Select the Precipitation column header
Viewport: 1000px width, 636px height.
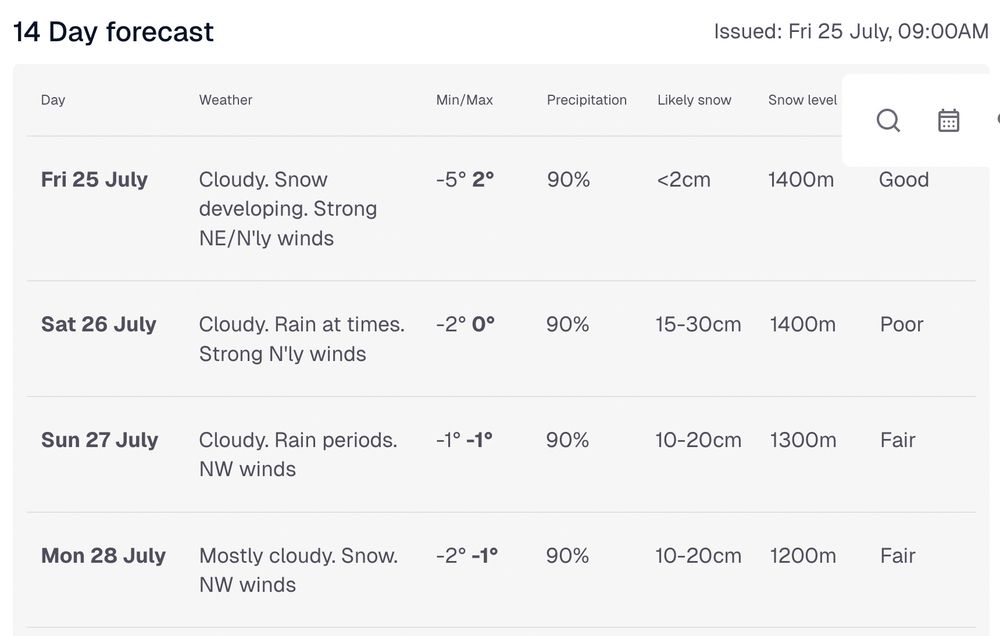[587, 100]
